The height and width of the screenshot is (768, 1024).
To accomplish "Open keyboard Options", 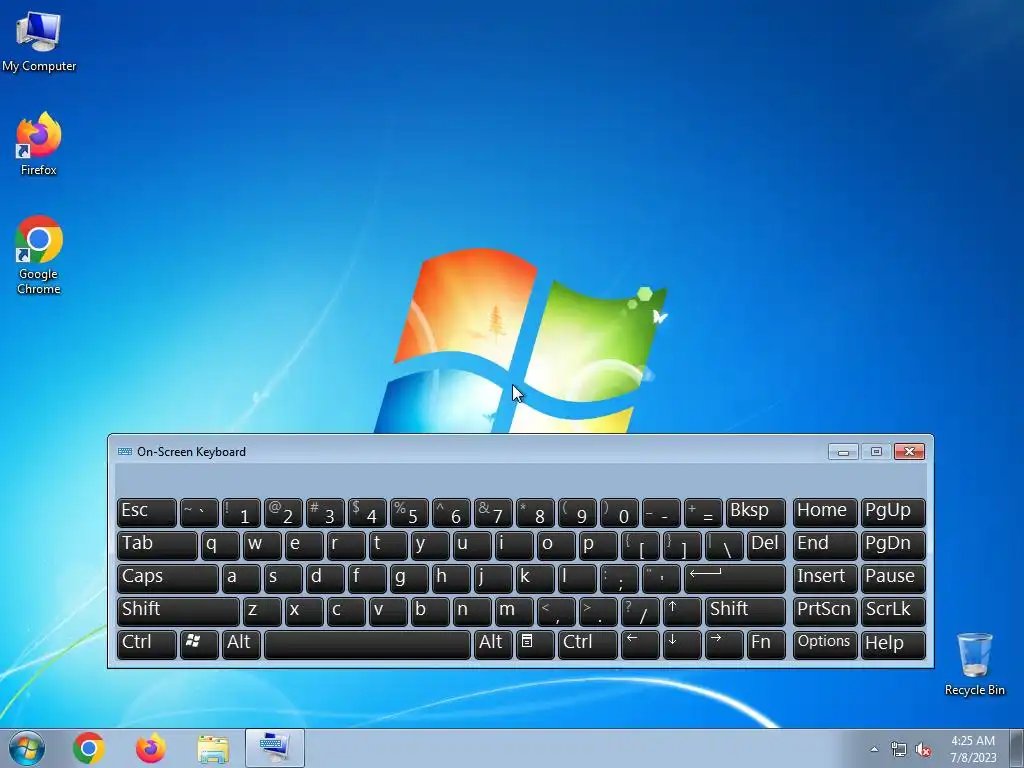I will 825,644.
